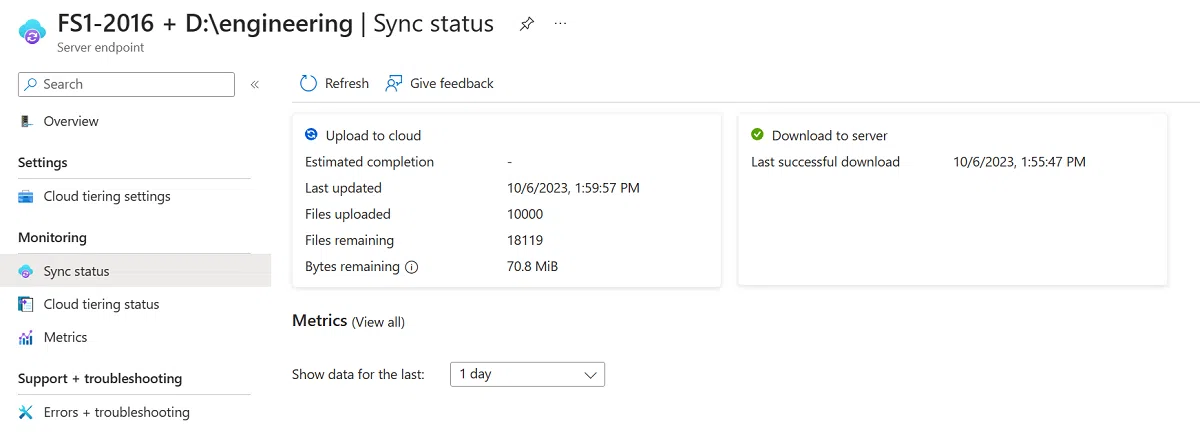
Task: Click the Show data for the last label
Action: tap(358, 374)
